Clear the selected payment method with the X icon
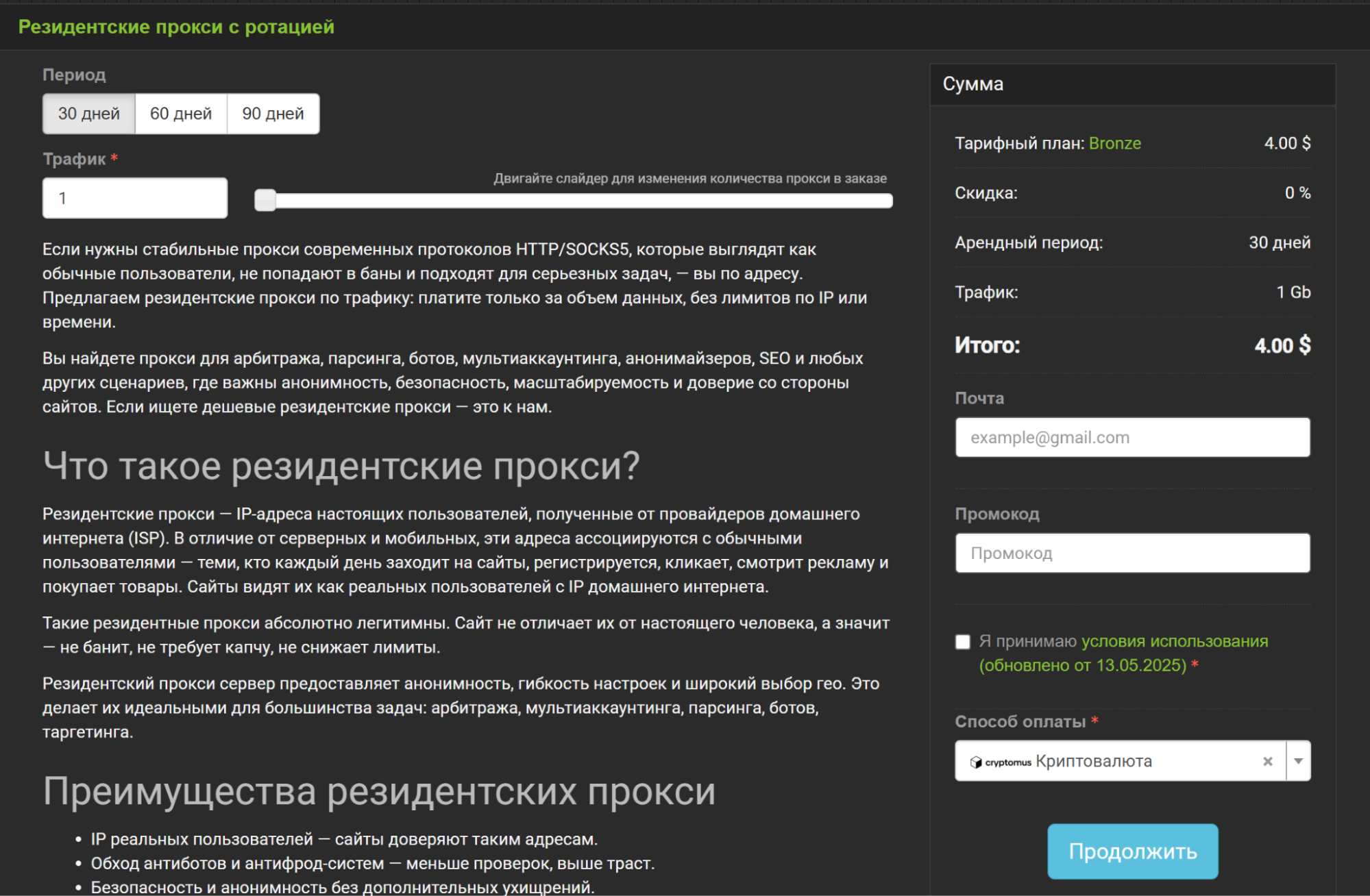The width and height of the screenshot is (1370, 896). pos(1268,760)
